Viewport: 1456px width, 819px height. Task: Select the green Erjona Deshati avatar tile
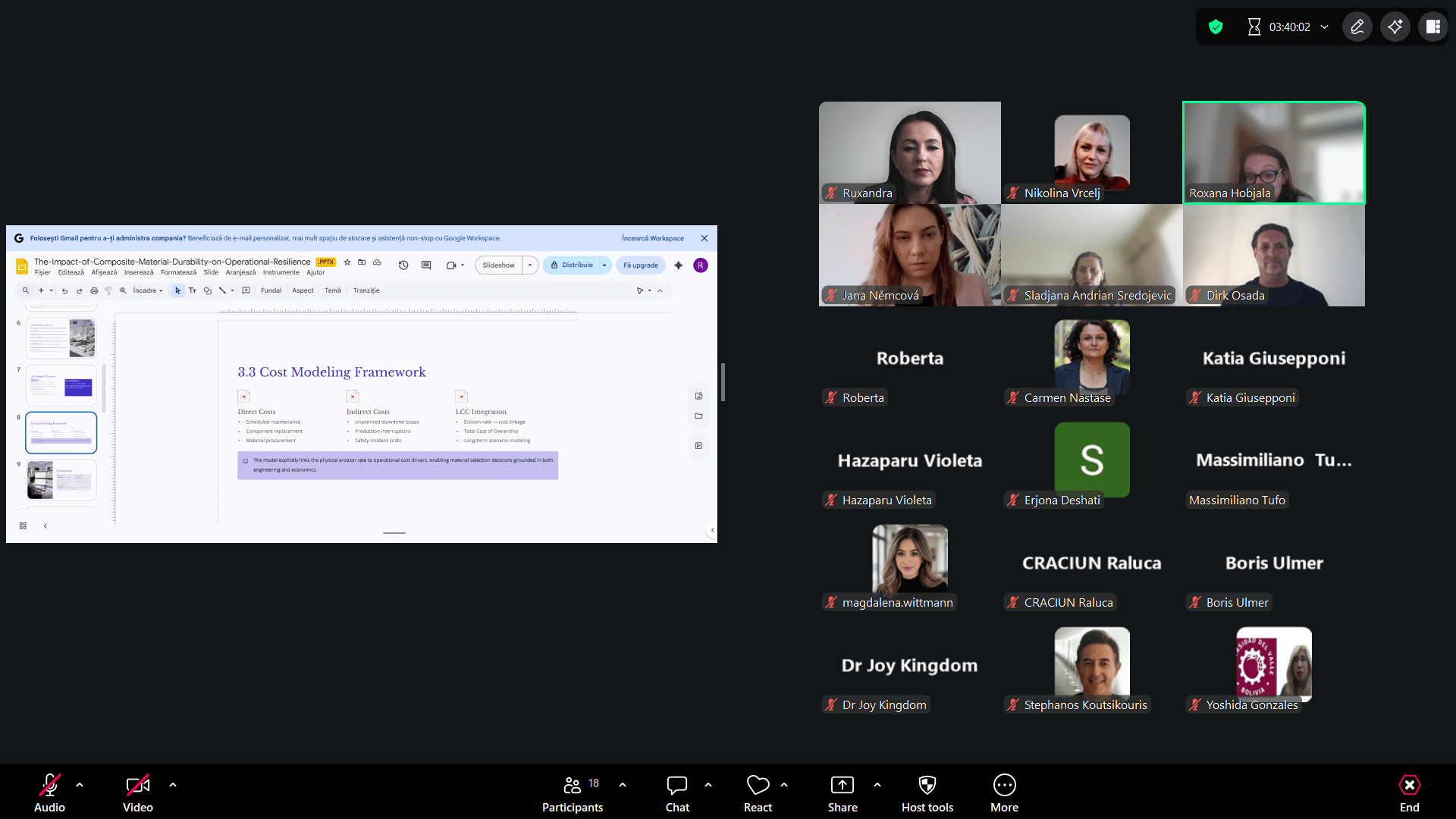1091,460
